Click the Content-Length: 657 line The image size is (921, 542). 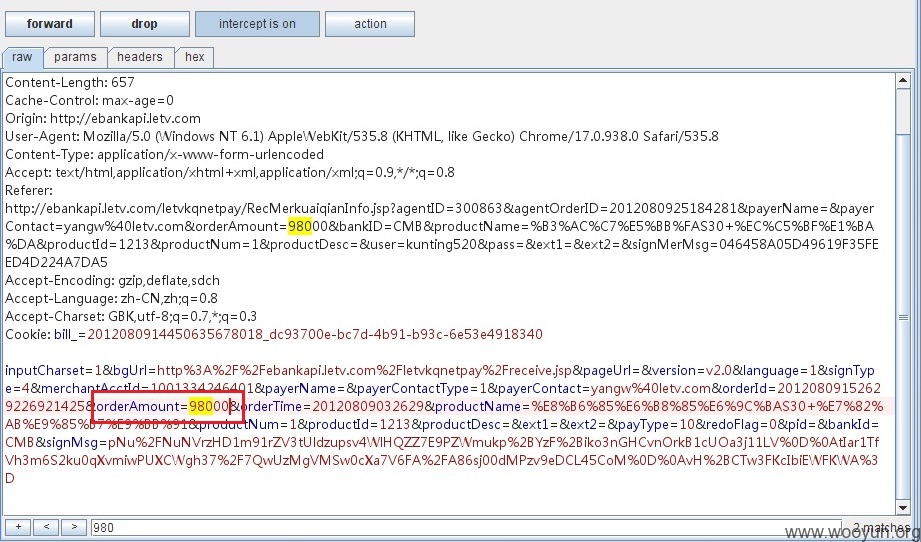(x=70, y=83)
